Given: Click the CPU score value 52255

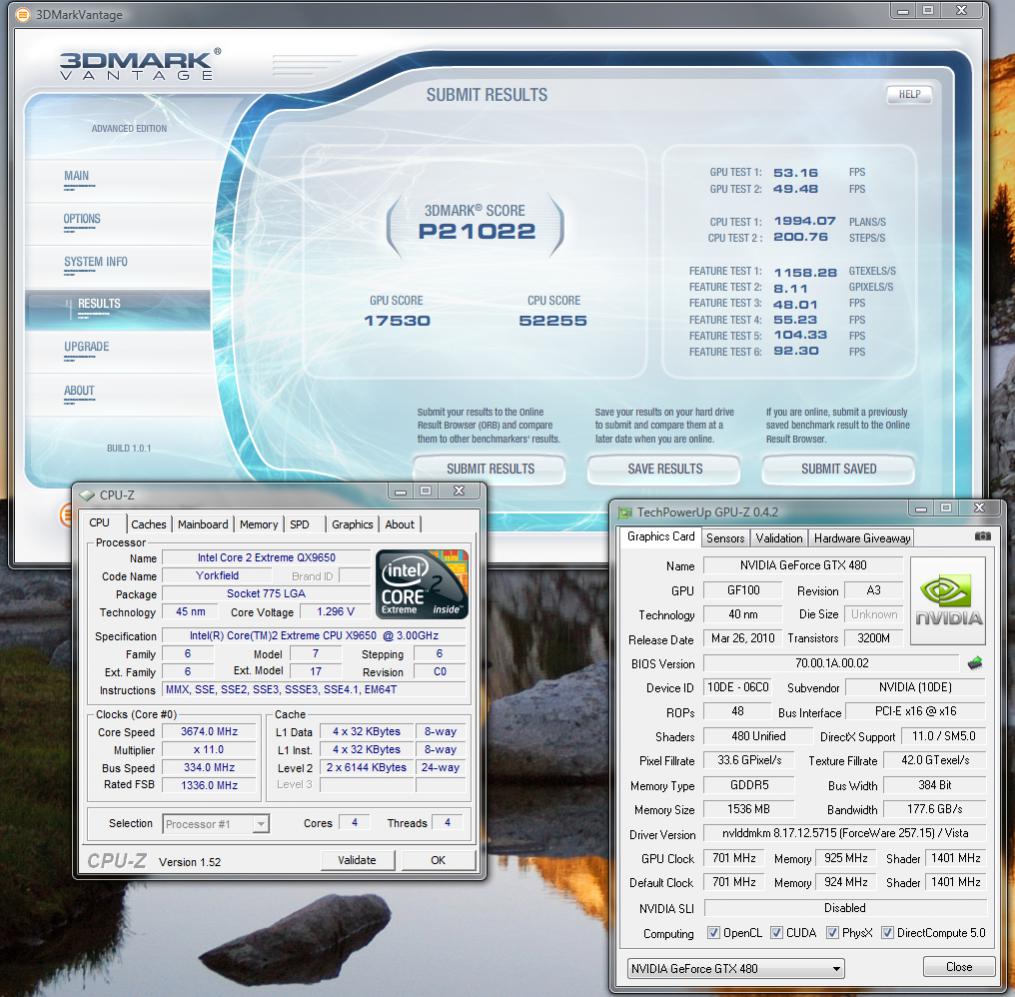Looking at the screenshot, I should click(553, 320).
